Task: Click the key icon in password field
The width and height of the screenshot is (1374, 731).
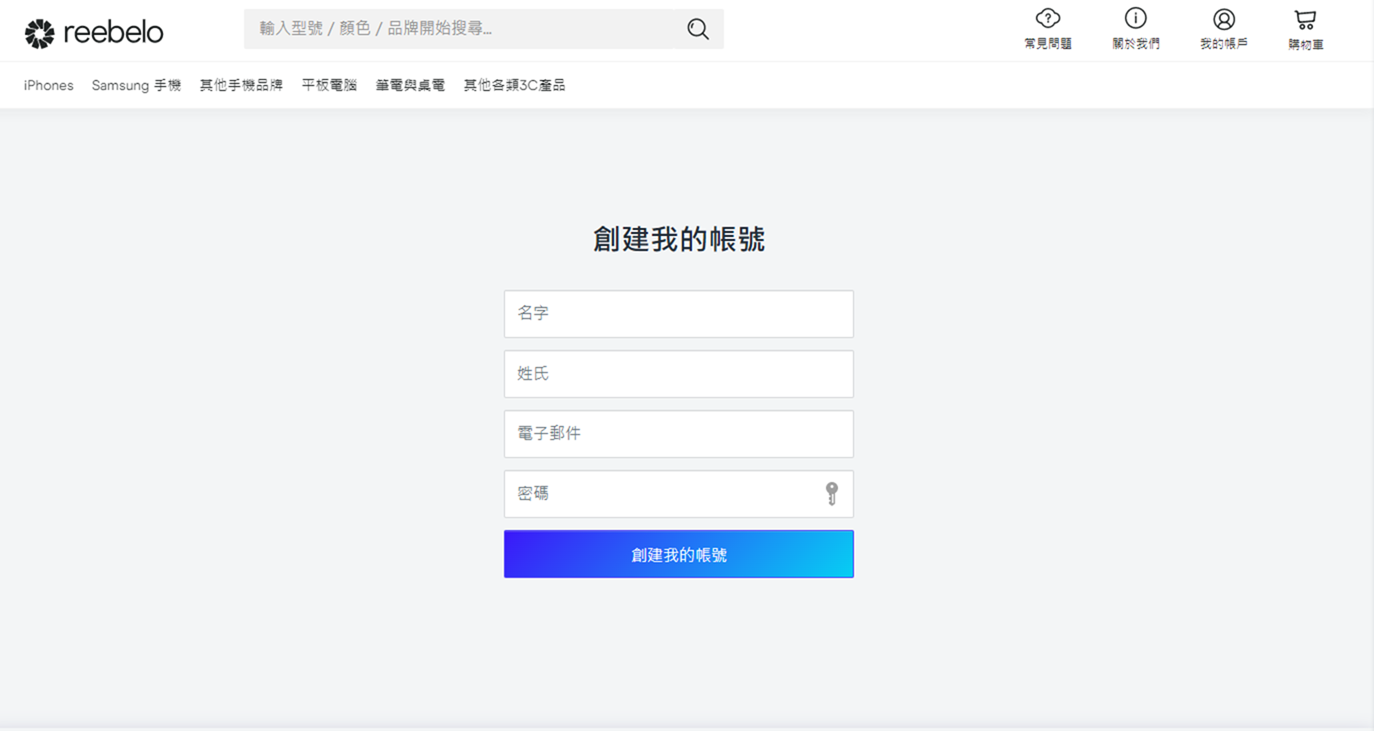Action: 831,493
